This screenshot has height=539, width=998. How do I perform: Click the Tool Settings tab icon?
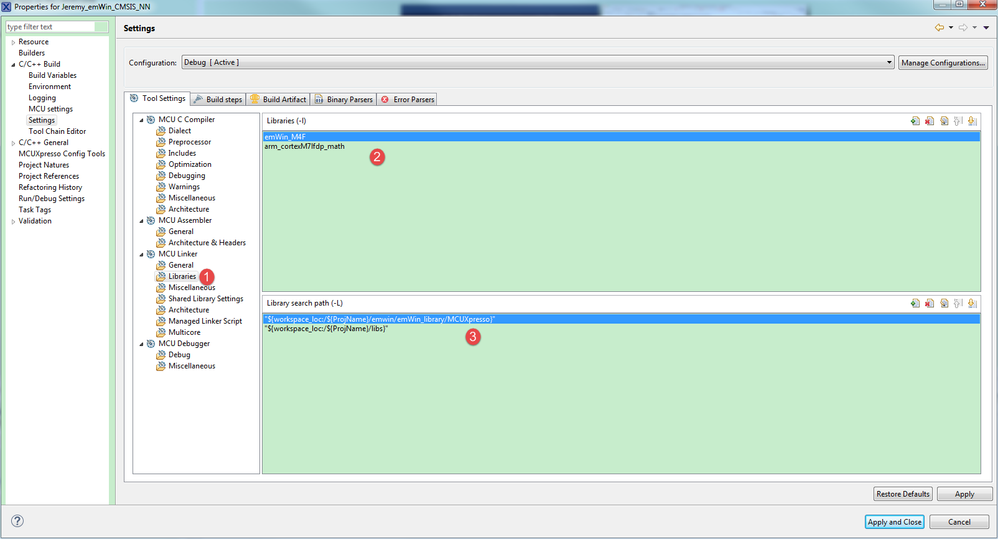pos(134,99)
